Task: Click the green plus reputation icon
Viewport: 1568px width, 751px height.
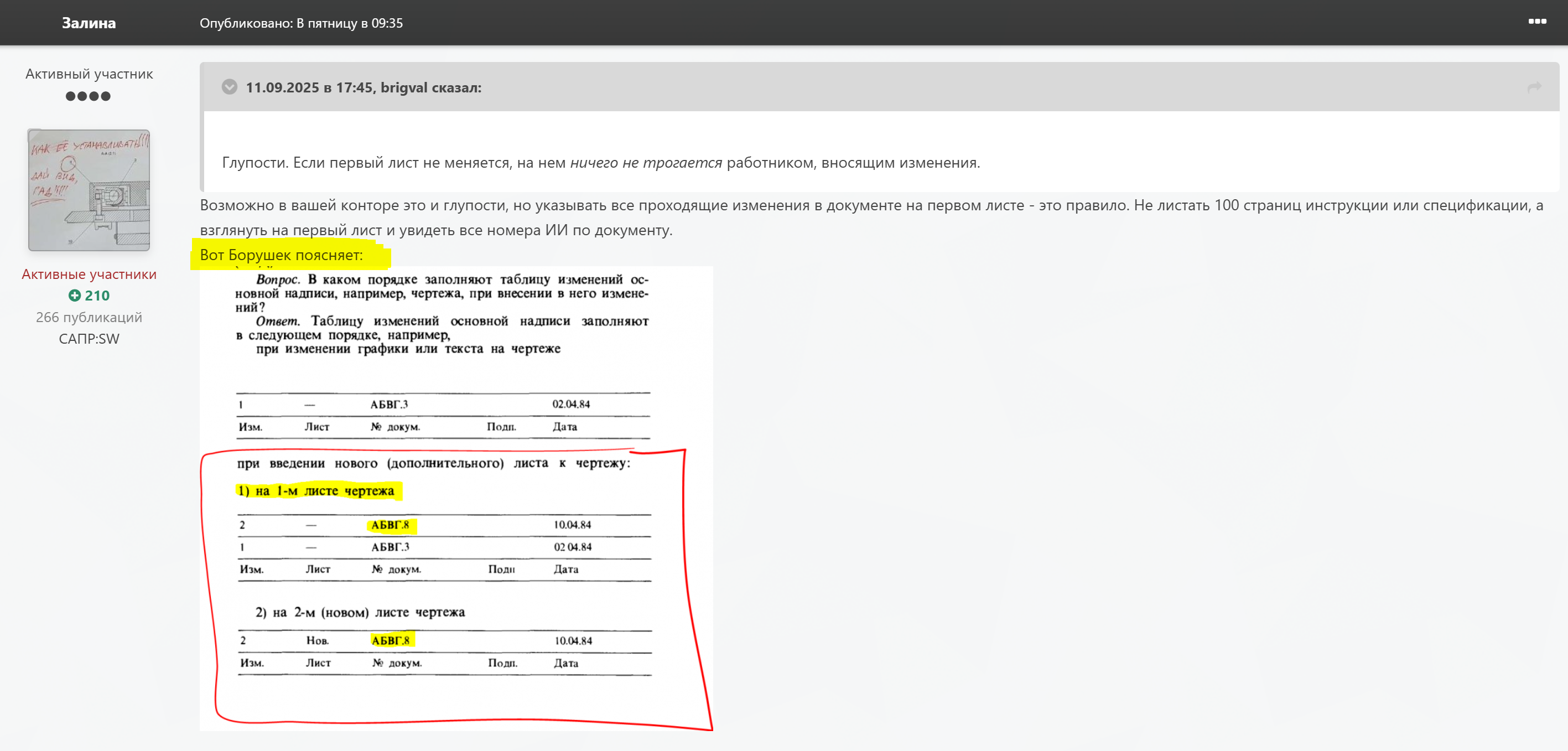Action: pyautogui.click(x=74, y=296)
